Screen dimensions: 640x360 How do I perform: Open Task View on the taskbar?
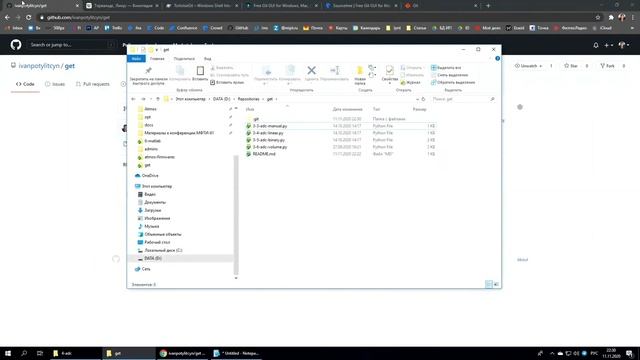[x=40, y=353]
